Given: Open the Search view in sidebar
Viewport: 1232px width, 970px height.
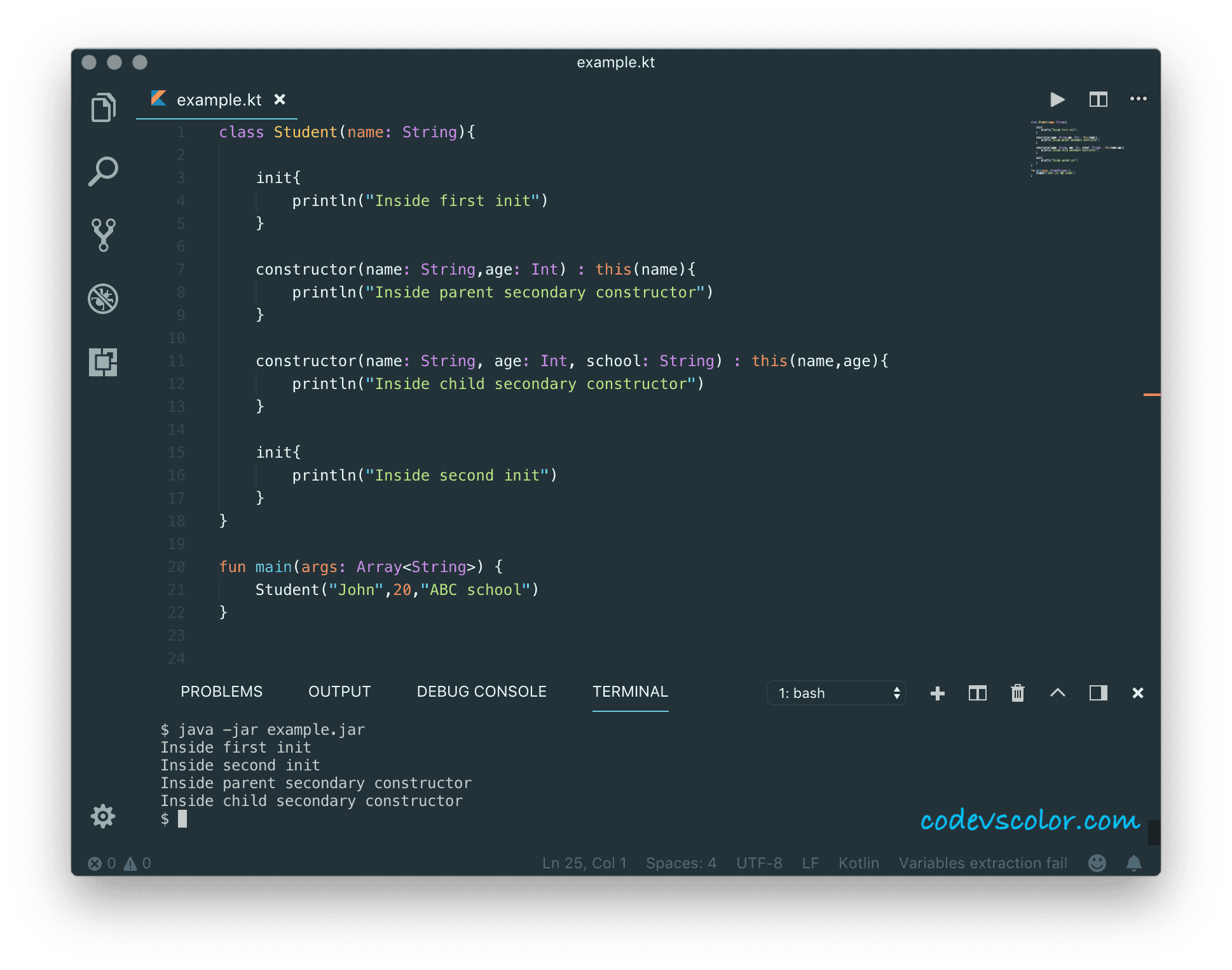Looking at the screenshot, I should click(103, 171).
